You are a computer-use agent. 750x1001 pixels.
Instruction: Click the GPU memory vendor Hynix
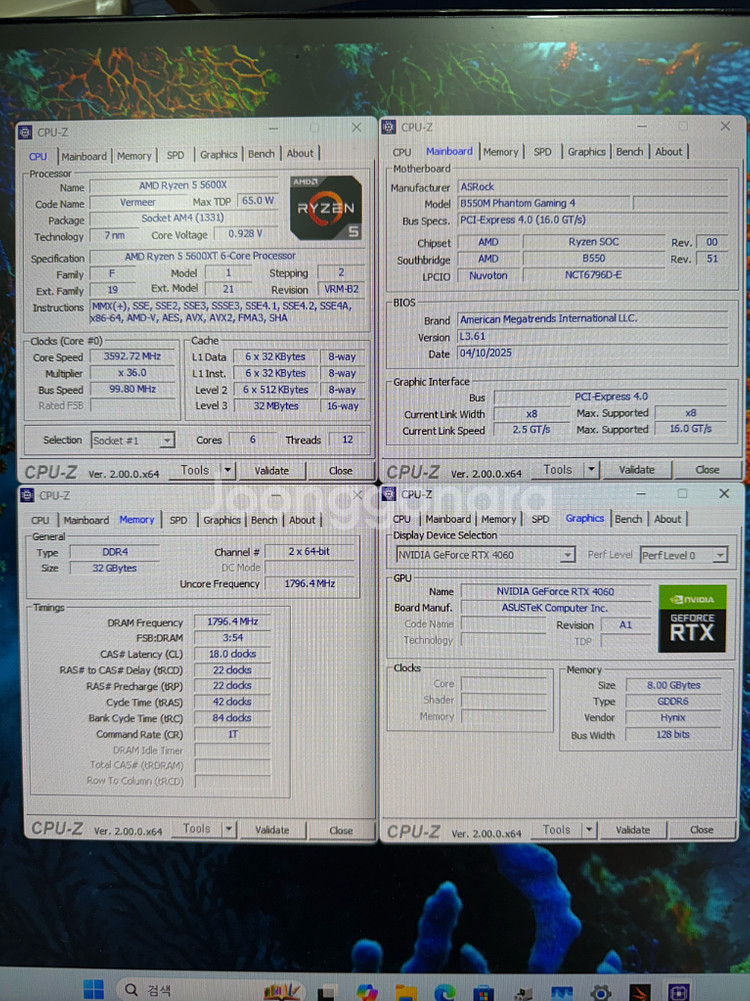(x=673, y=718)
